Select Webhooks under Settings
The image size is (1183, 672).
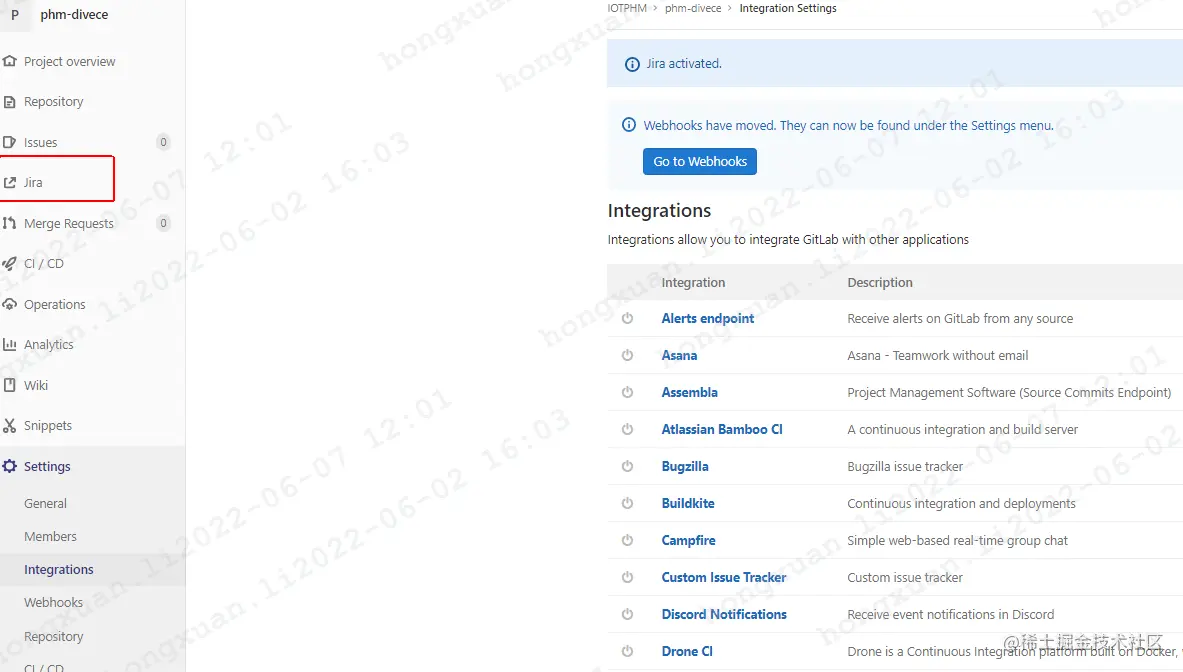54,603
